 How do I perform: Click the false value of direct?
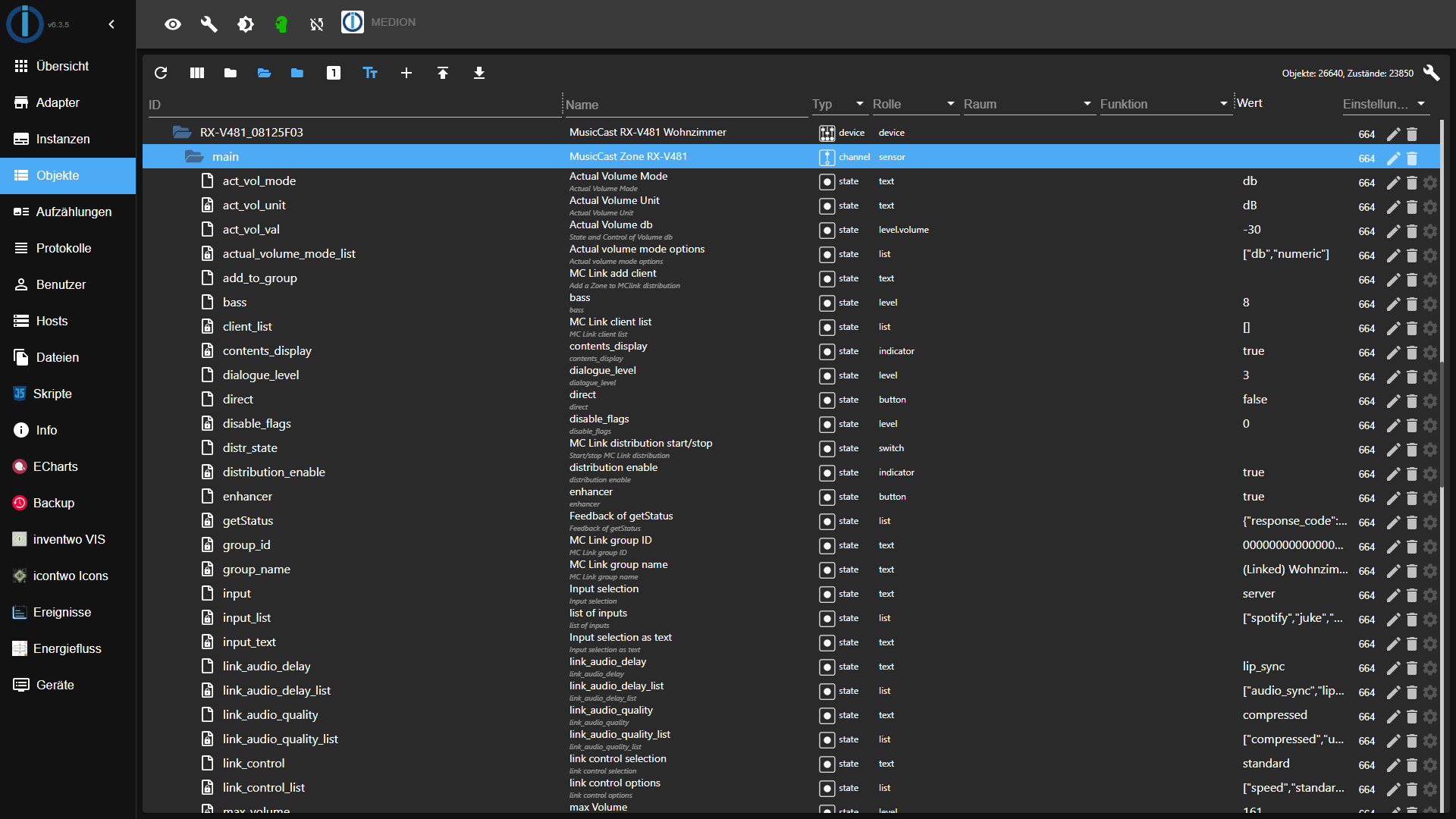(x=1255, y=399)
